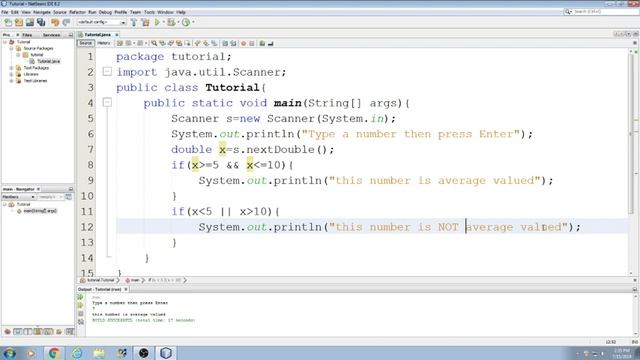
Task: Switch to the Services tab
Action: pyautogui.click(x=51, y=35)
